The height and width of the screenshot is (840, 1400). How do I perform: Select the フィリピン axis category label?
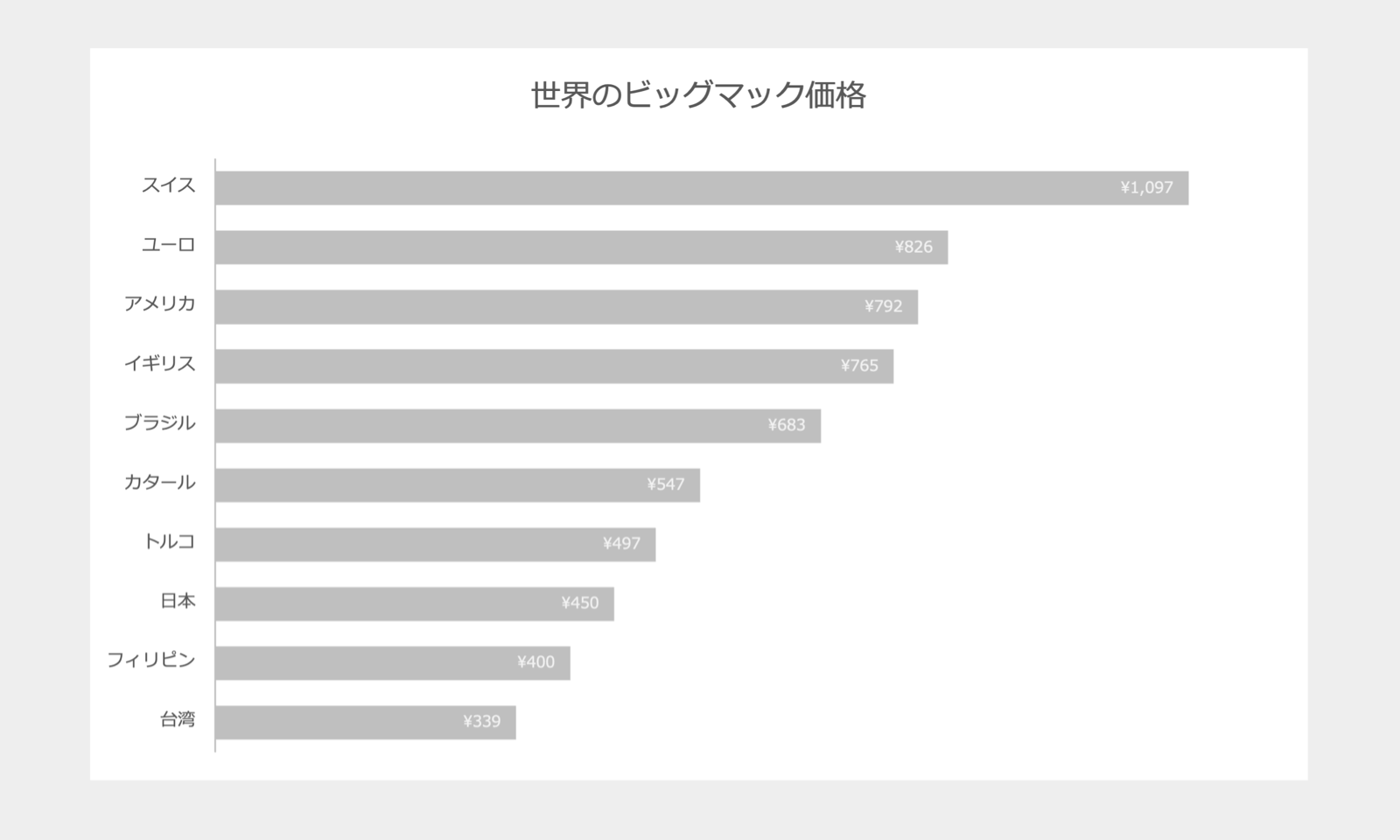click(151, 661)
